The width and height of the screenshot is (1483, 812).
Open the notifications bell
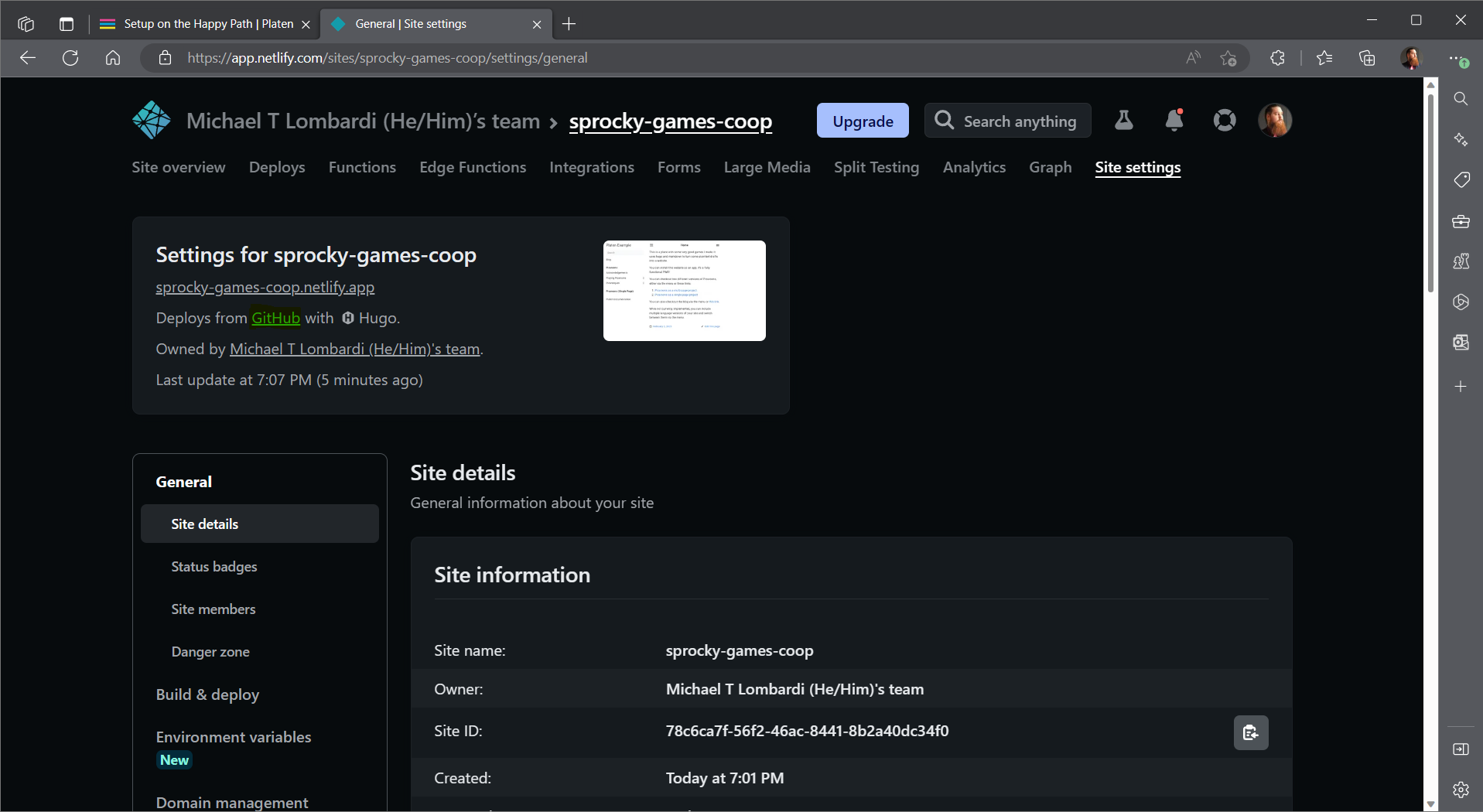pos(1174,121)
